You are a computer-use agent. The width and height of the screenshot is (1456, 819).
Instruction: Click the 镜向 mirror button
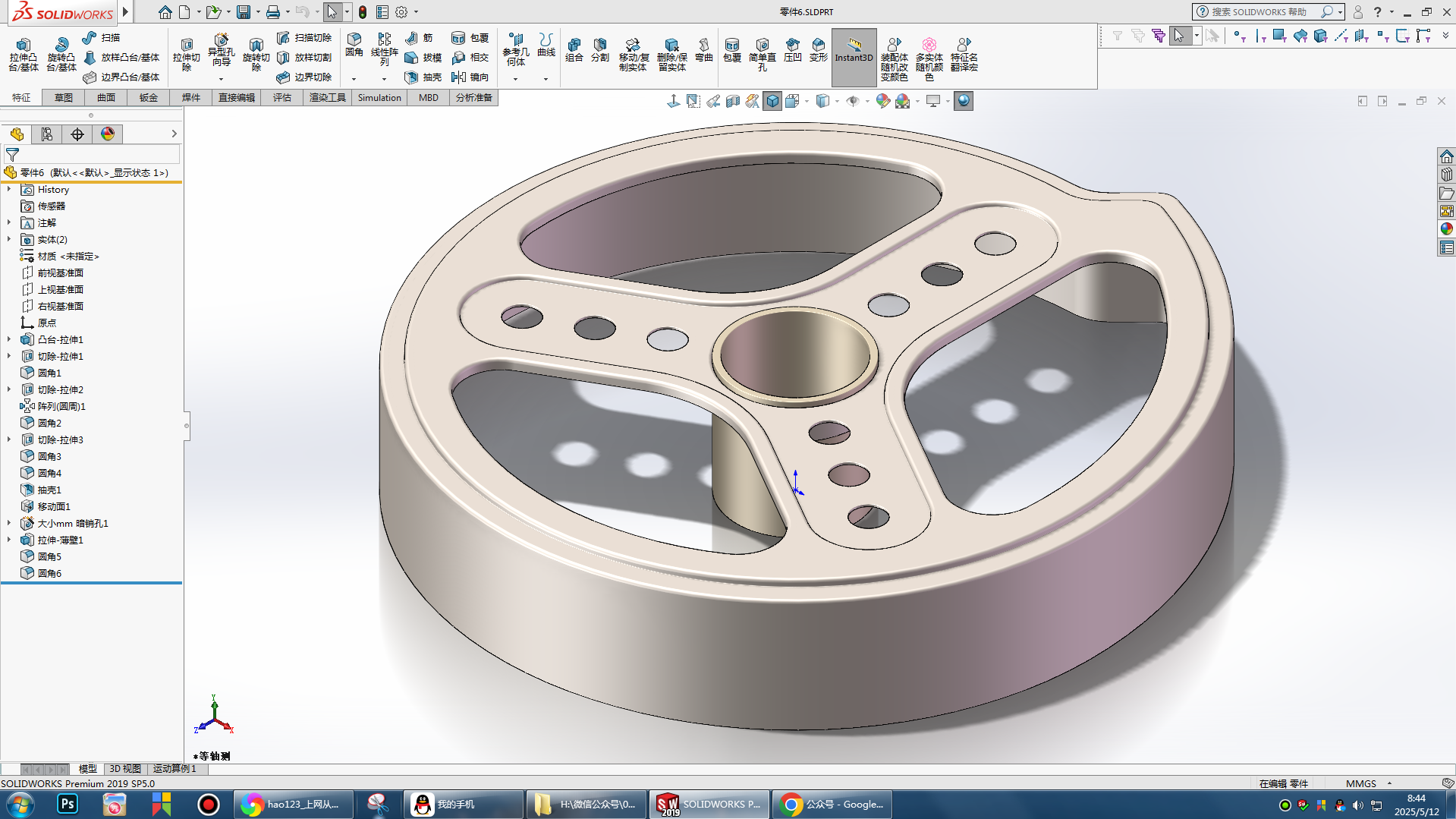[470, 77]
